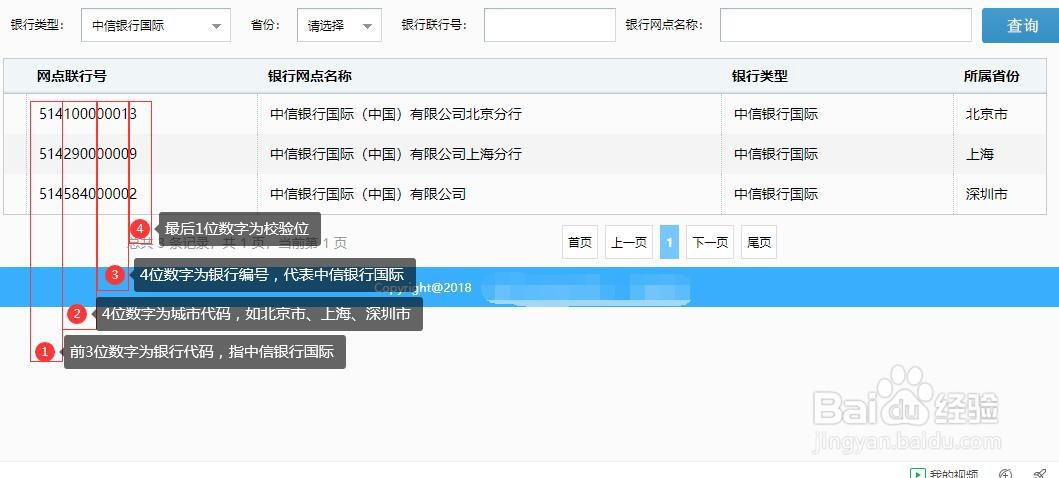Click the Copyright@2018 footer text
The width and height of the screenshot is (1059, 478).
tap(423, 288)
